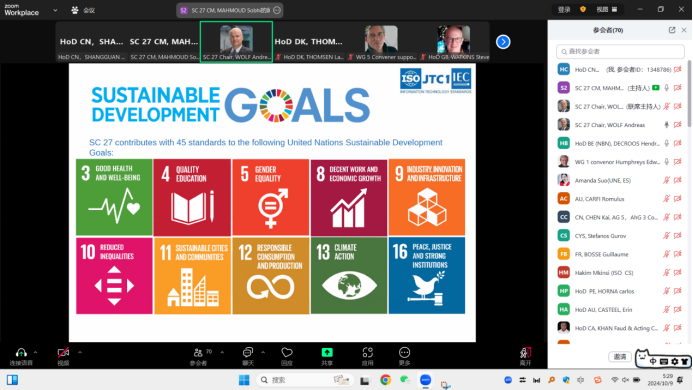Close the participants panel
The image size is (693, 390).
pyautogui.click(x=684, y=30)
